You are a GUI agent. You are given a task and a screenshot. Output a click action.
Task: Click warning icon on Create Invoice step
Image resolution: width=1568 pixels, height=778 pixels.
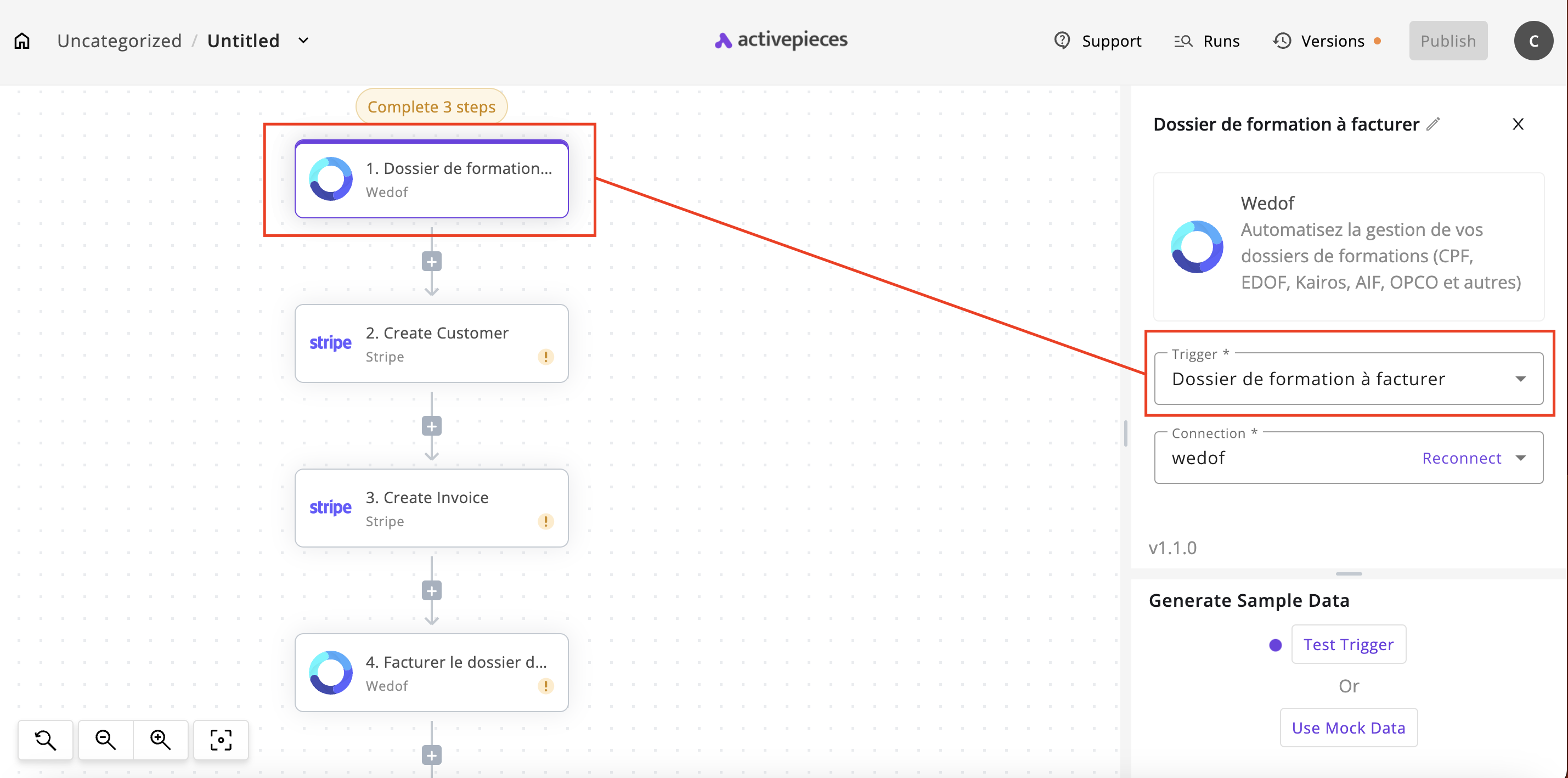(x=545, y=521)
